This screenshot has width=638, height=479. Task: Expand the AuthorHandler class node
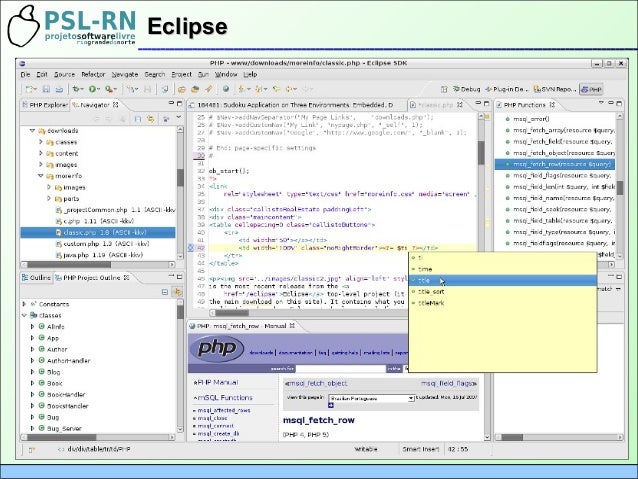click(x=32, y=361)
